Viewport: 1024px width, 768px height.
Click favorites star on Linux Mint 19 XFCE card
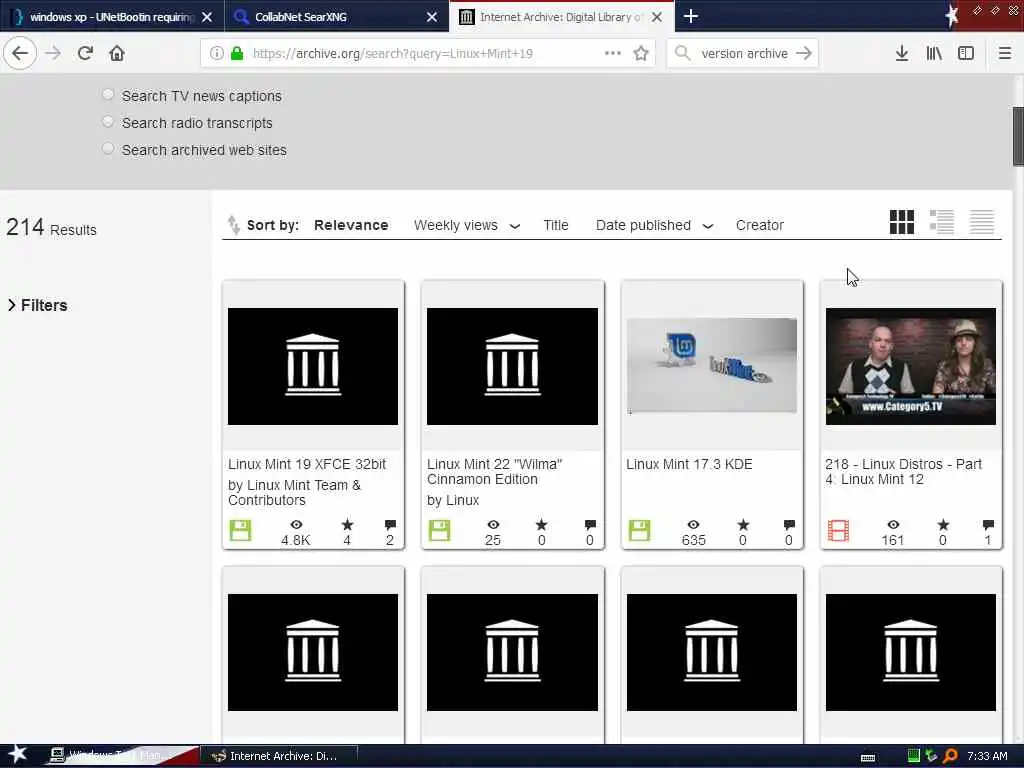coord(347,524)
